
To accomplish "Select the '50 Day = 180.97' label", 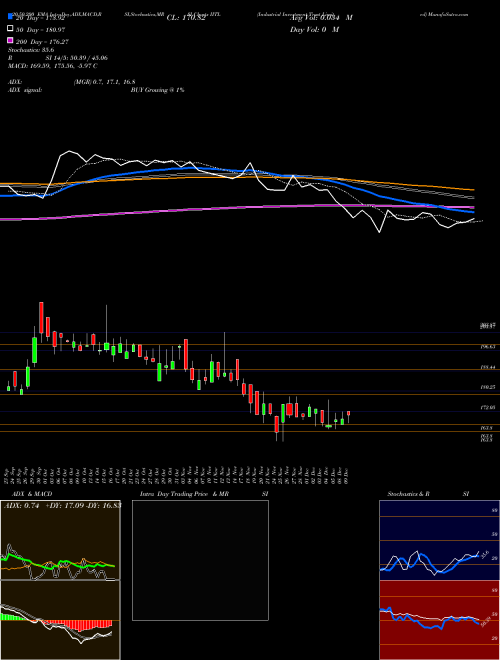I will tap(41, 29).
